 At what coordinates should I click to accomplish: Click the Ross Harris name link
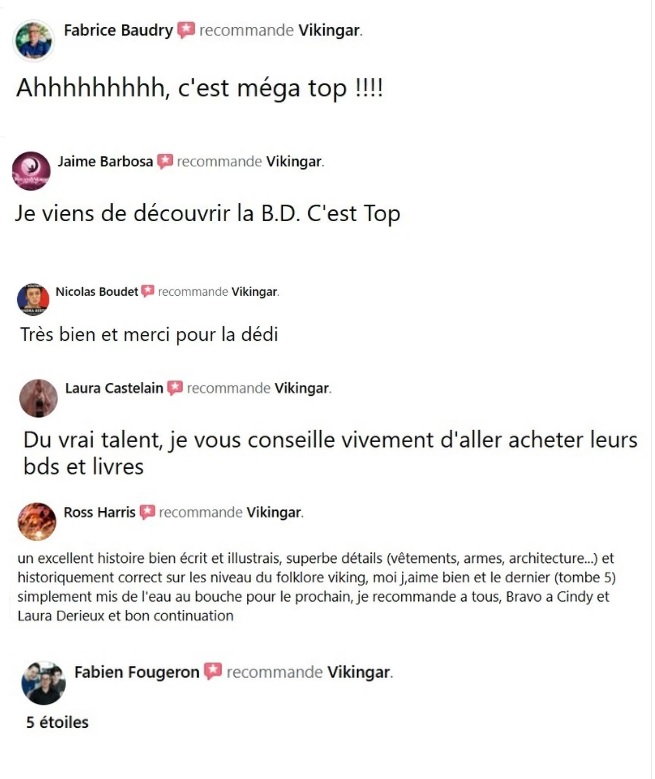point(99,512)
